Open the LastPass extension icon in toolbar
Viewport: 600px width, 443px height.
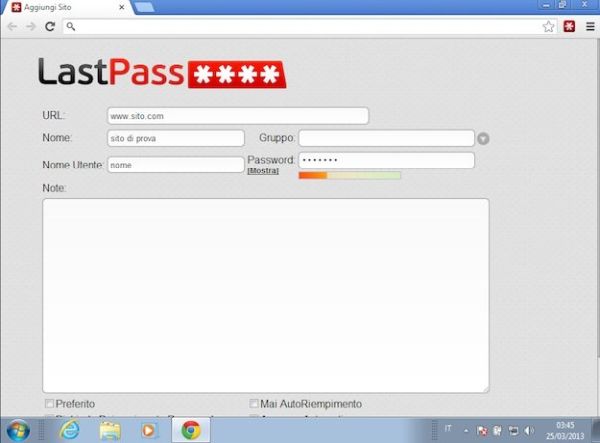tap(569, 26)
